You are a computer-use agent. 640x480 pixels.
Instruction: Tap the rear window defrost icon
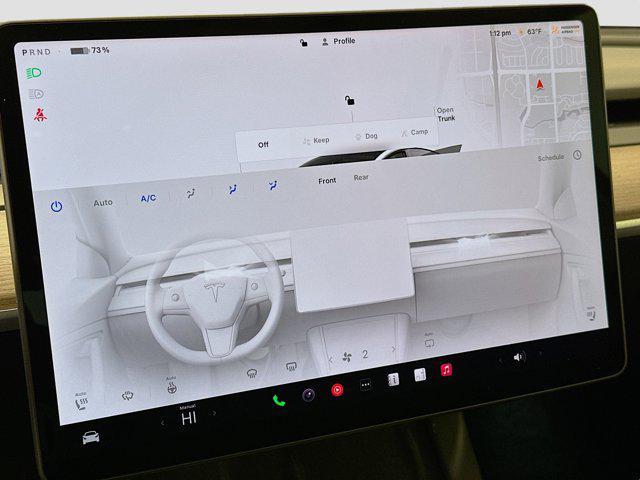pos(291,367)
